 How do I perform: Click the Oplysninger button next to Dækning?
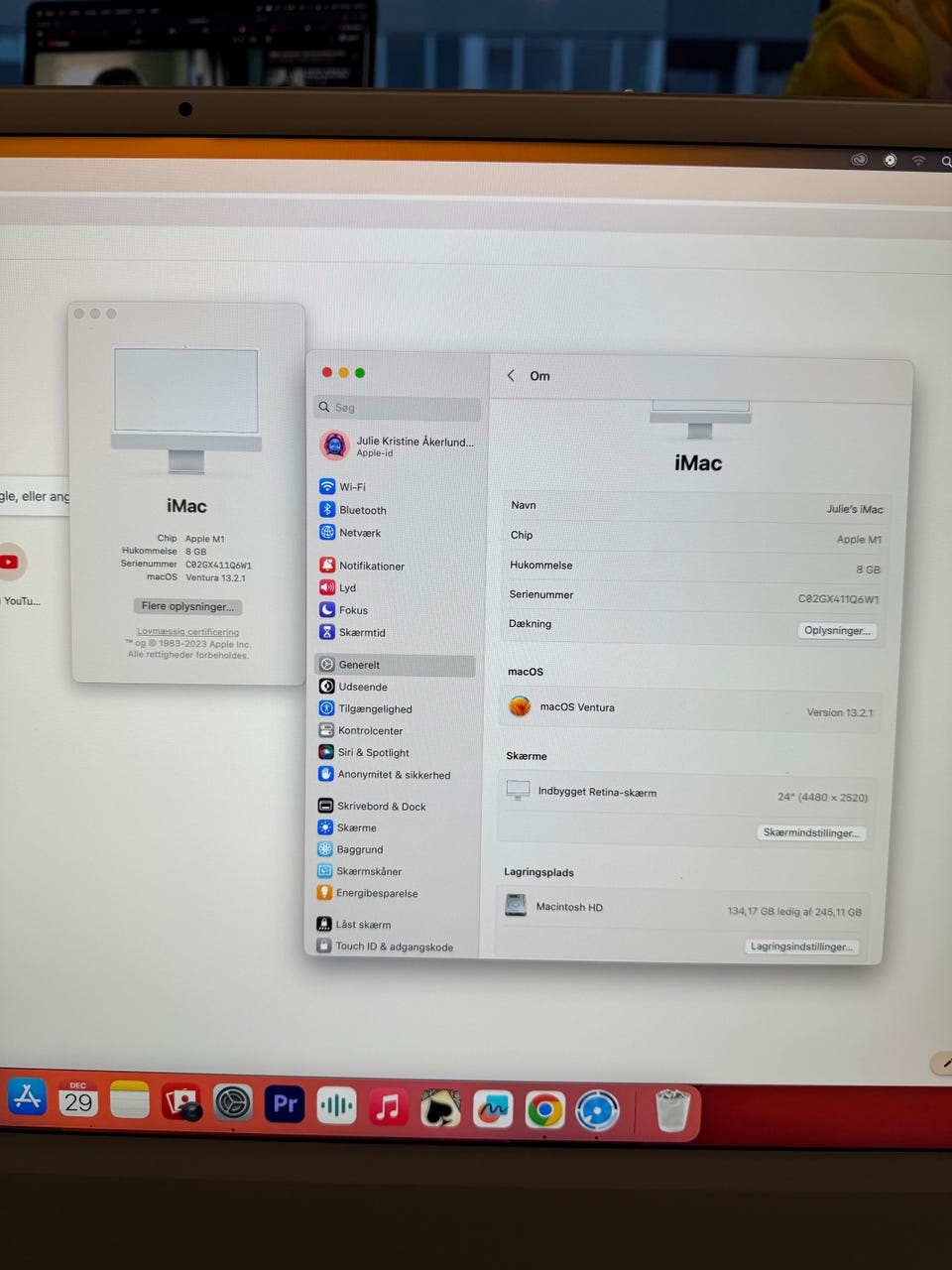pyautogui.click(x=837, y=630)
